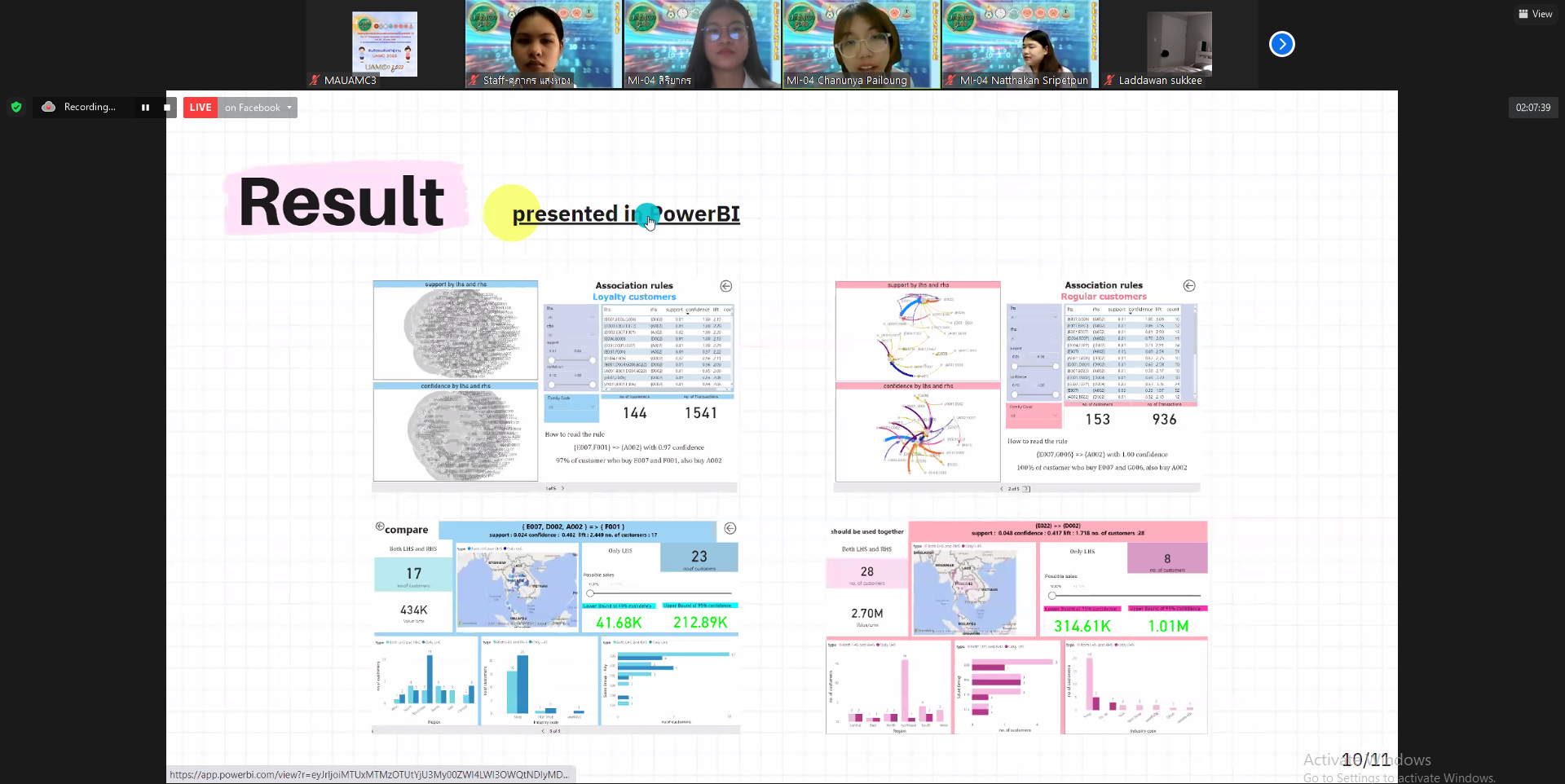Click the Result slide heading

(x=342, y=202)
